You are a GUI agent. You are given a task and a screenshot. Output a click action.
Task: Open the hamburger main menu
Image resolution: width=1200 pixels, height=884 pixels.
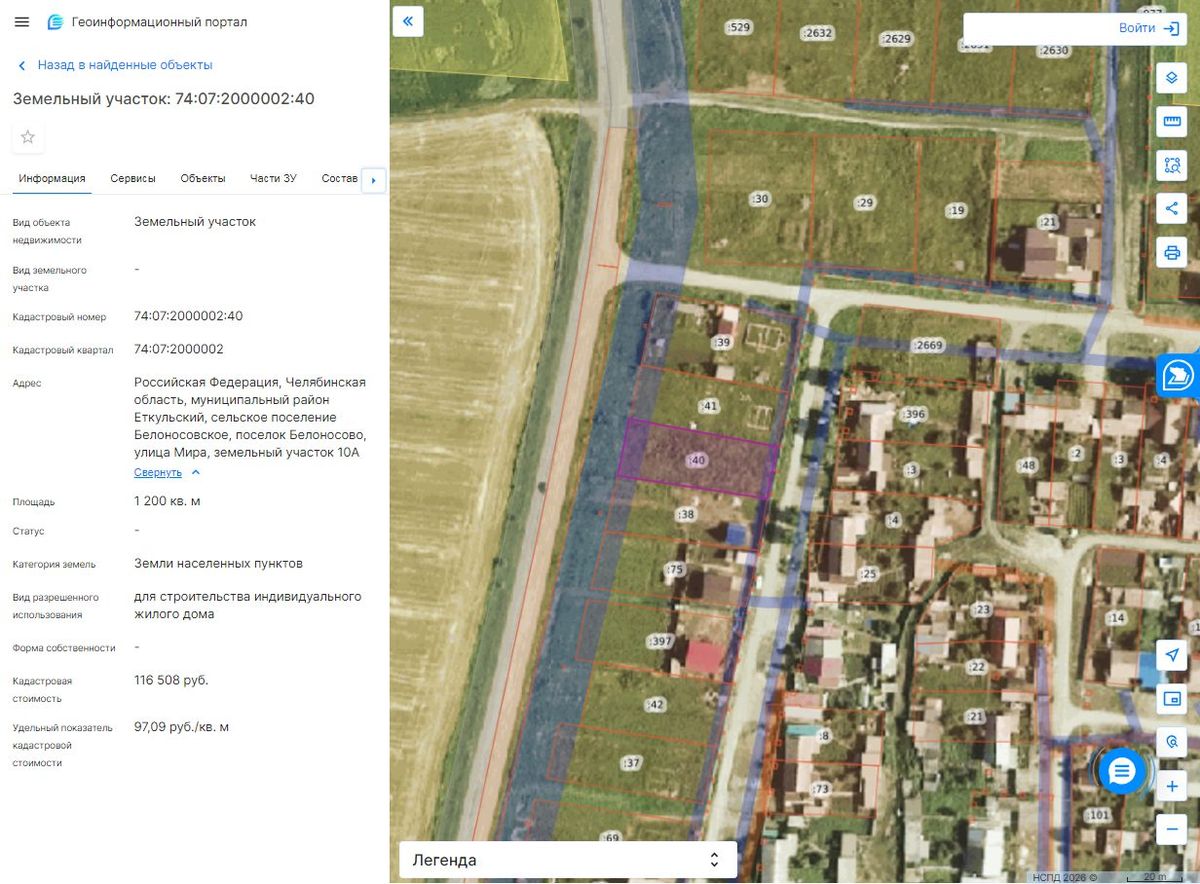[22, 22]
